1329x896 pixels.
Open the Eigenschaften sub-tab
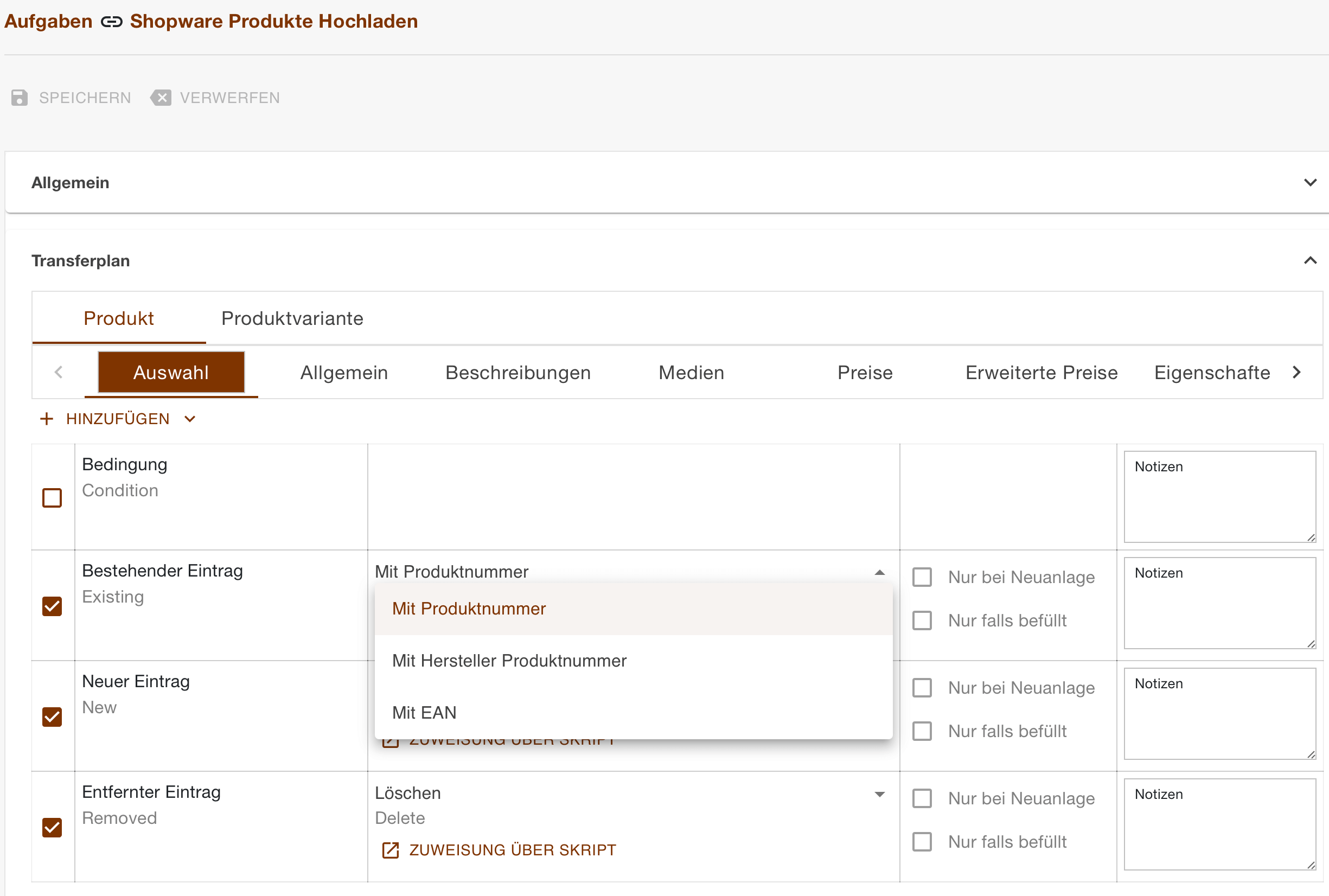click(1212, 373)
